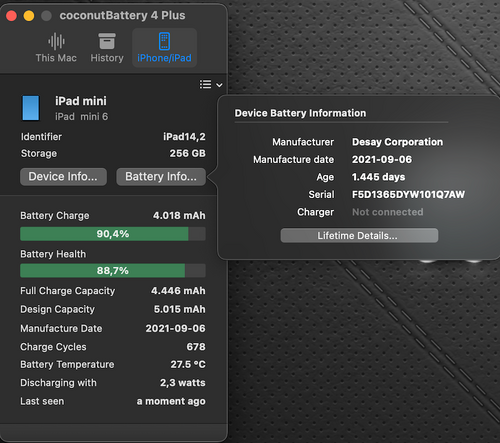Switch to the This Mac tab label
Viewport: 500px width, 443px height.
coord(56,58)
